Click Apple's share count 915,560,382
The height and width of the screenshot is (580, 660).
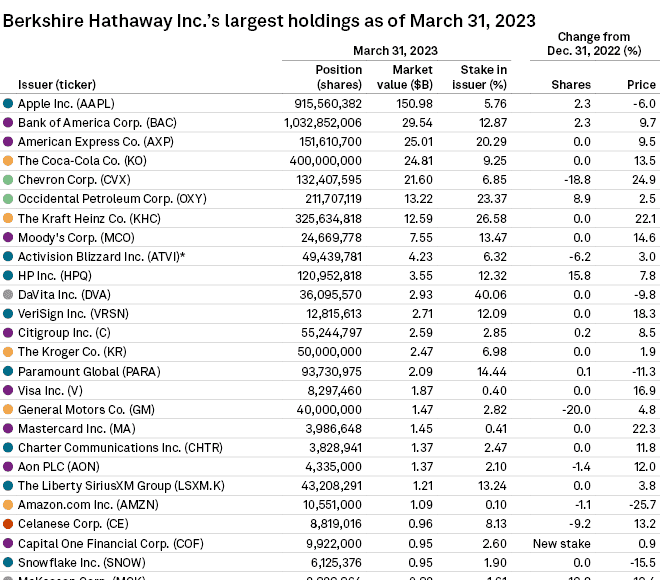tap(328, 104)
